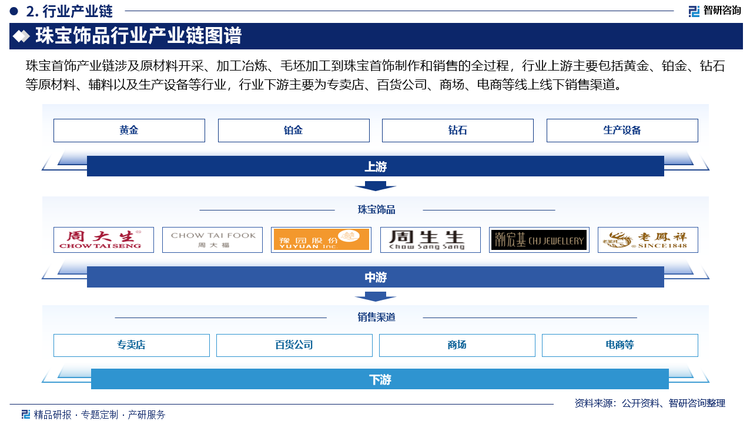This screenshot has width=750, height=421.
Task: Click the 下游 banner
Action: tap(380, 379)
